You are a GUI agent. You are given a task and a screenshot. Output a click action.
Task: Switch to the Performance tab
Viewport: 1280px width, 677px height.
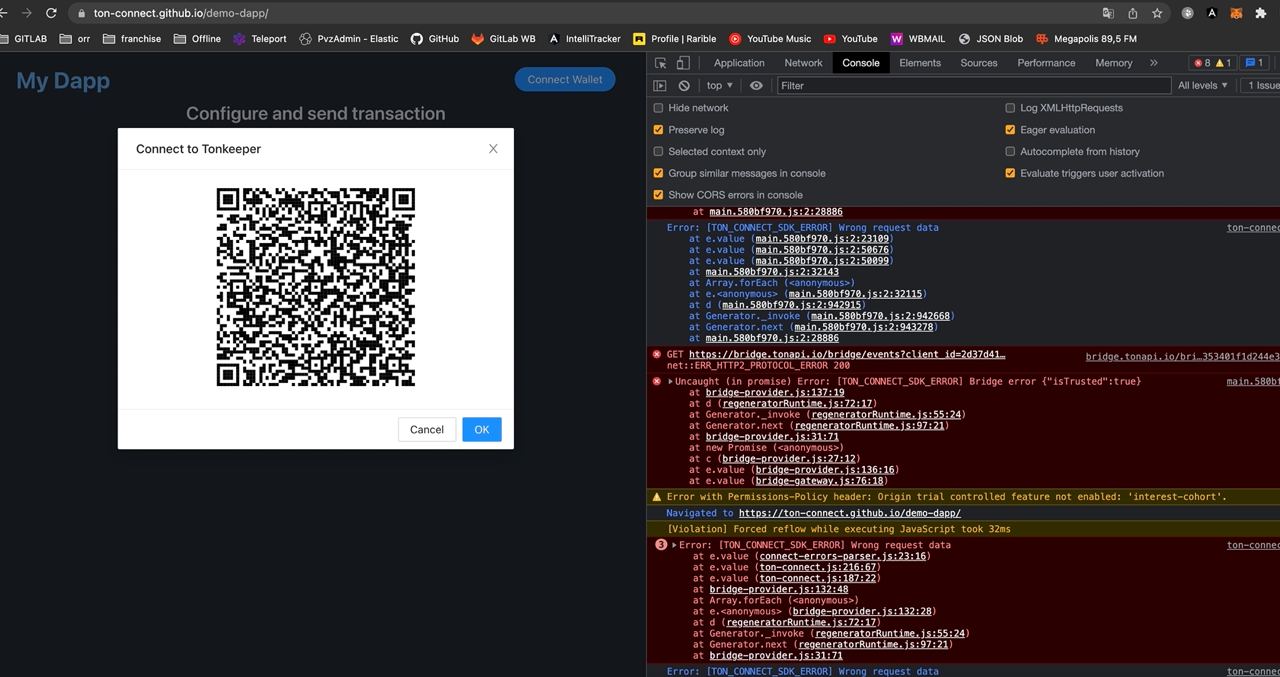(x=1046, y=63)
